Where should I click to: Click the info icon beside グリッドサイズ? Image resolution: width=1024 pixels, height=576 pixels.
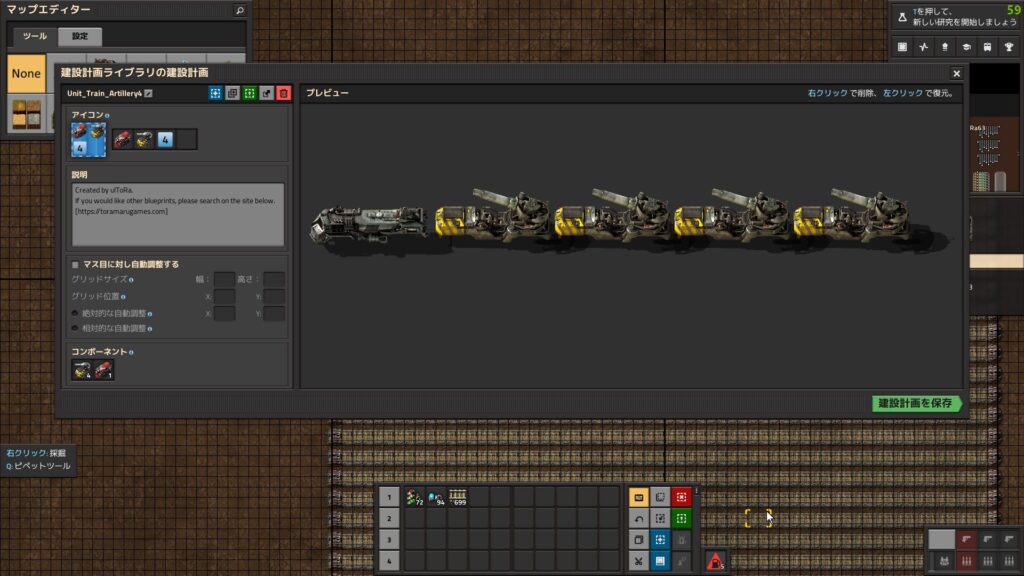[x=131, y=280]
